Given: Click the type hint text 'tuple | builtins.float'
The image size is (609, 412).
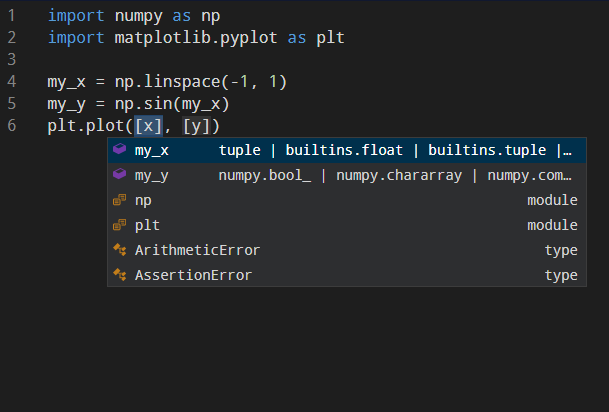Looking at the screenshot, I should pyautogui.click(x=311, y=150).
